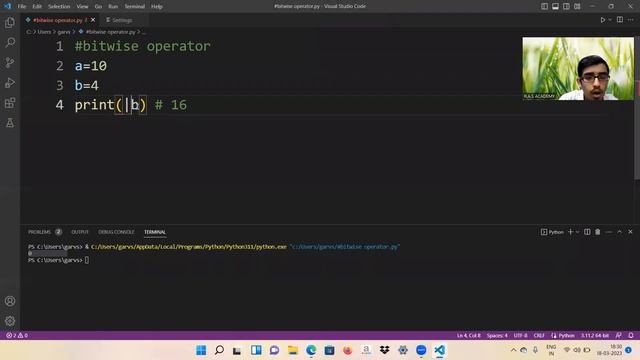
Task: Open the feedback icon in status bar
Action: point(619,335)
